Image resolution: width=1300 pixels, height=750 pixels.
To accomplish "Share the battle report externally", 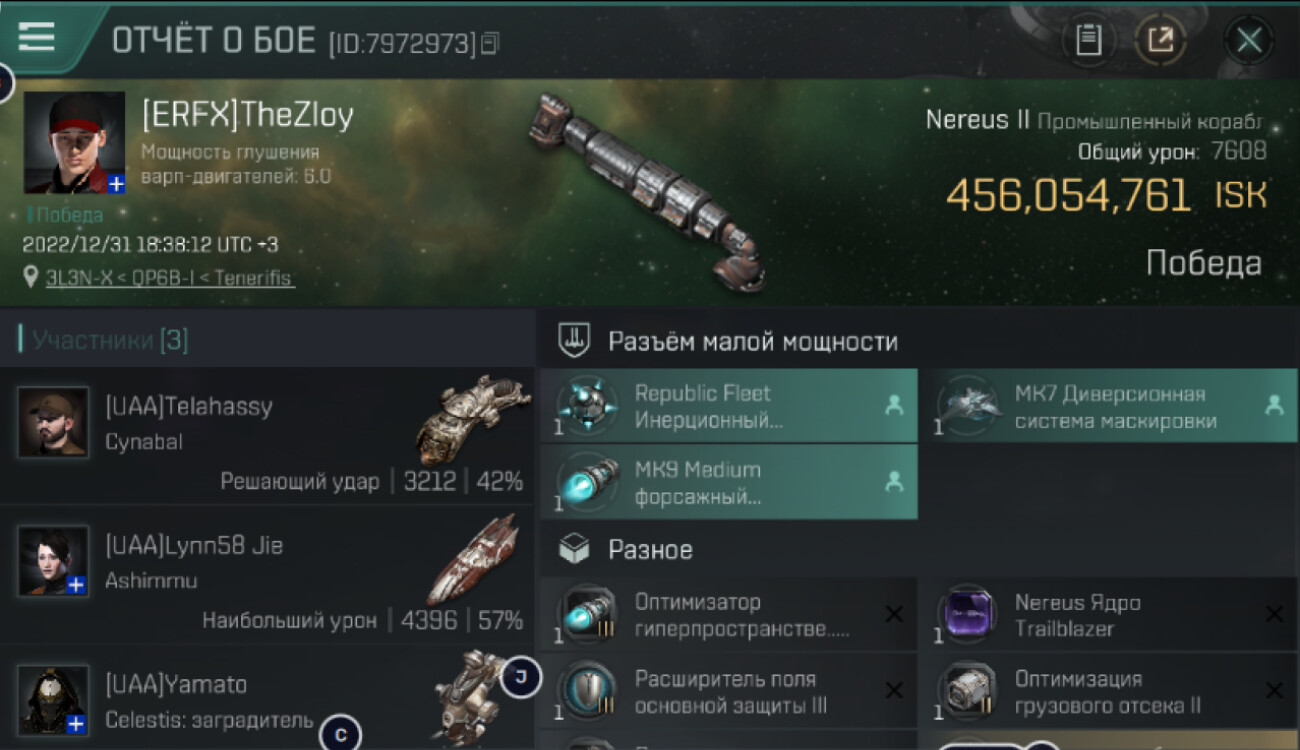I will pyautogui.click(x=1160, y=41).
